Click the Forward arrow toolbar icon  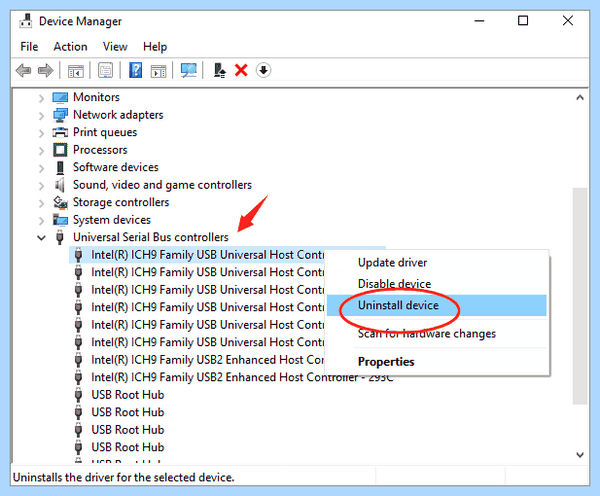[46, 70]
